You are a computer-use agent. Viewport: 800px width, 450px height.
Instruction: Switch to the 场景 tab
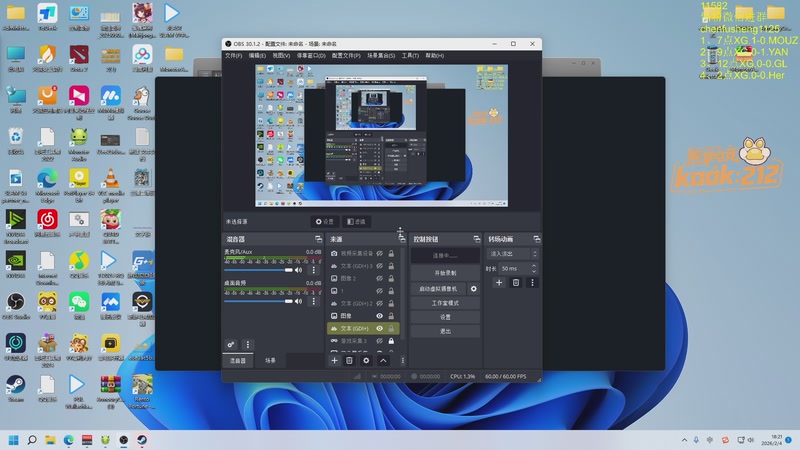pos(270,360)
